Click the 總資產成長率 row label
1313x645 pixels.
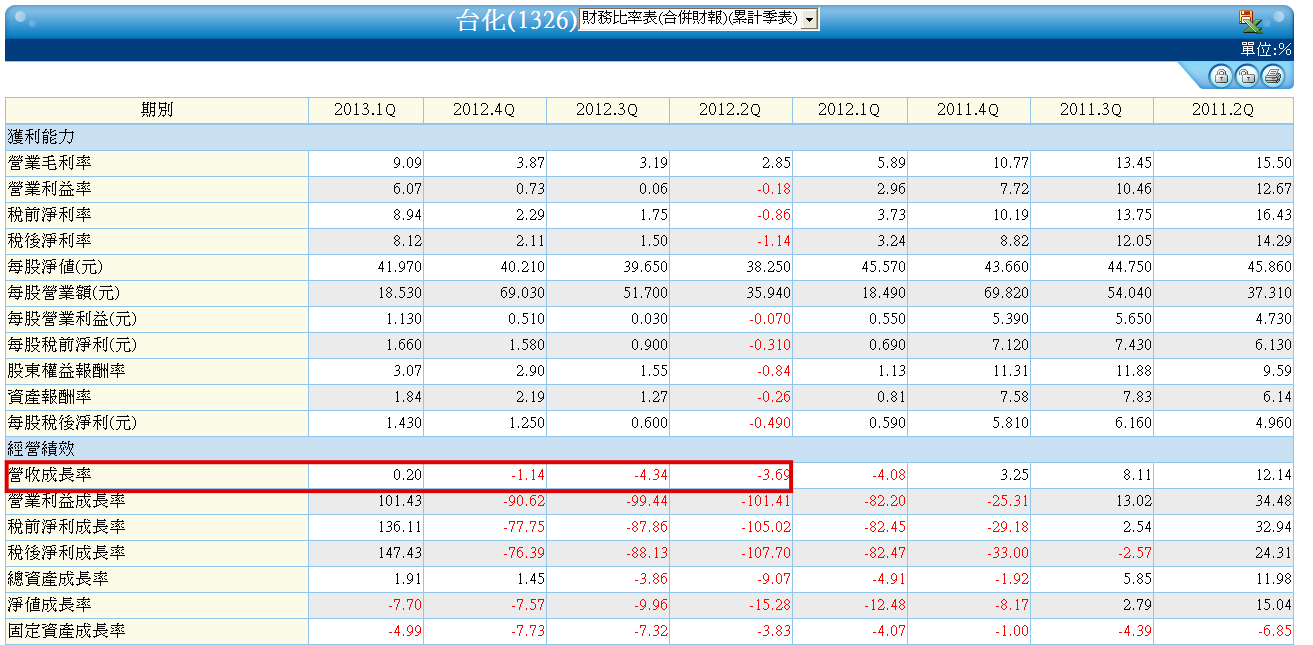58,579
